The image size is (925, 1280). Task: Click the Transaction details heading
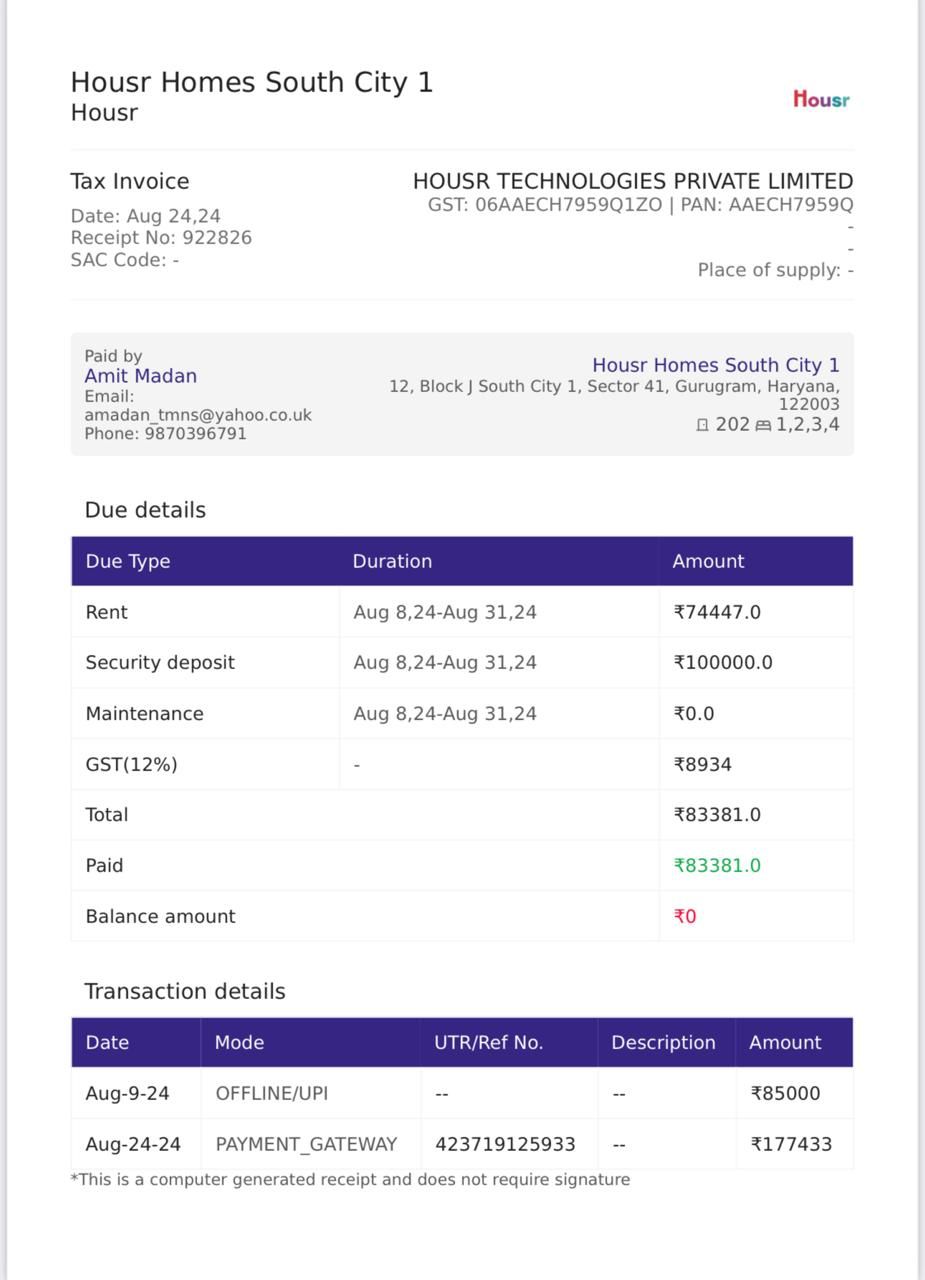pos(185,991)
